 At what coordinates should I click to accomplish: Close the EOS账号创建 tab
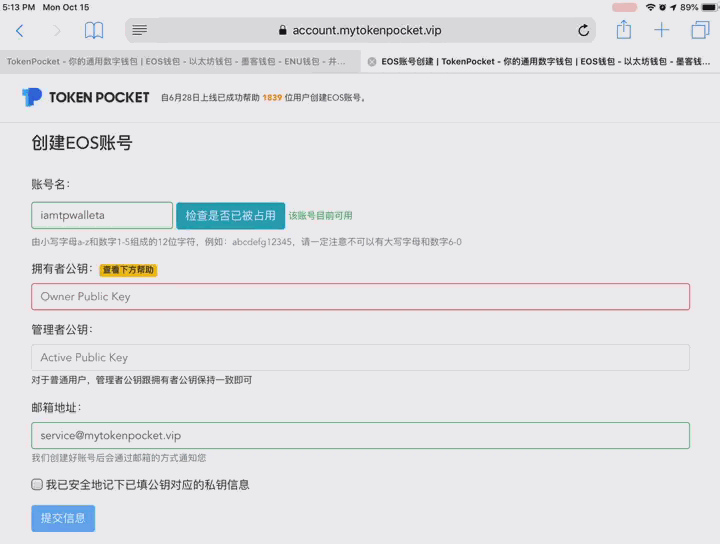pyautogui.click(x=372, y=62)
